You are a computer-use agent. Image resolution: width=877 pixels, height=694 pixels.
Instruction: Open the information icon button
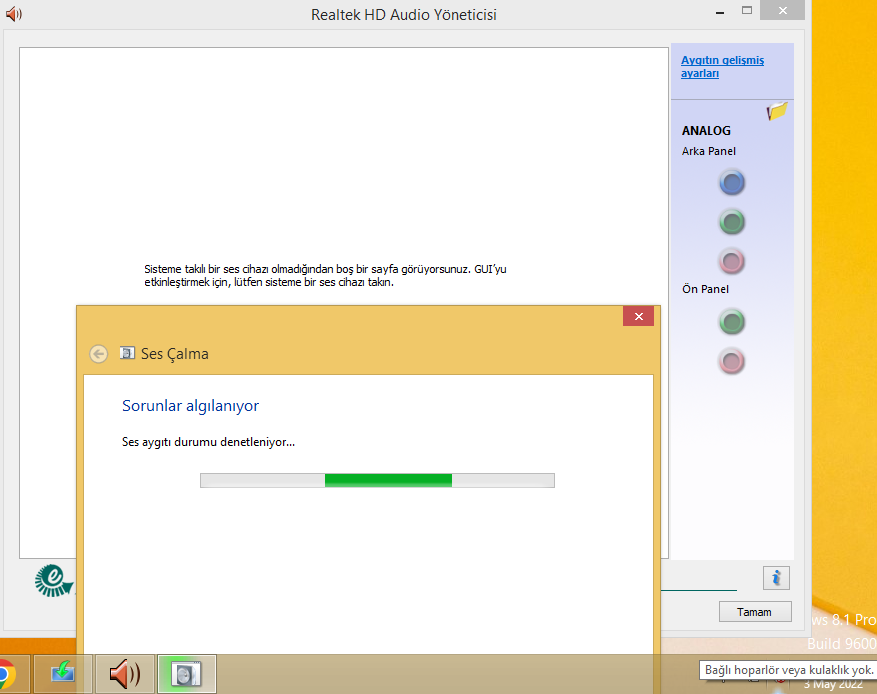776,578
